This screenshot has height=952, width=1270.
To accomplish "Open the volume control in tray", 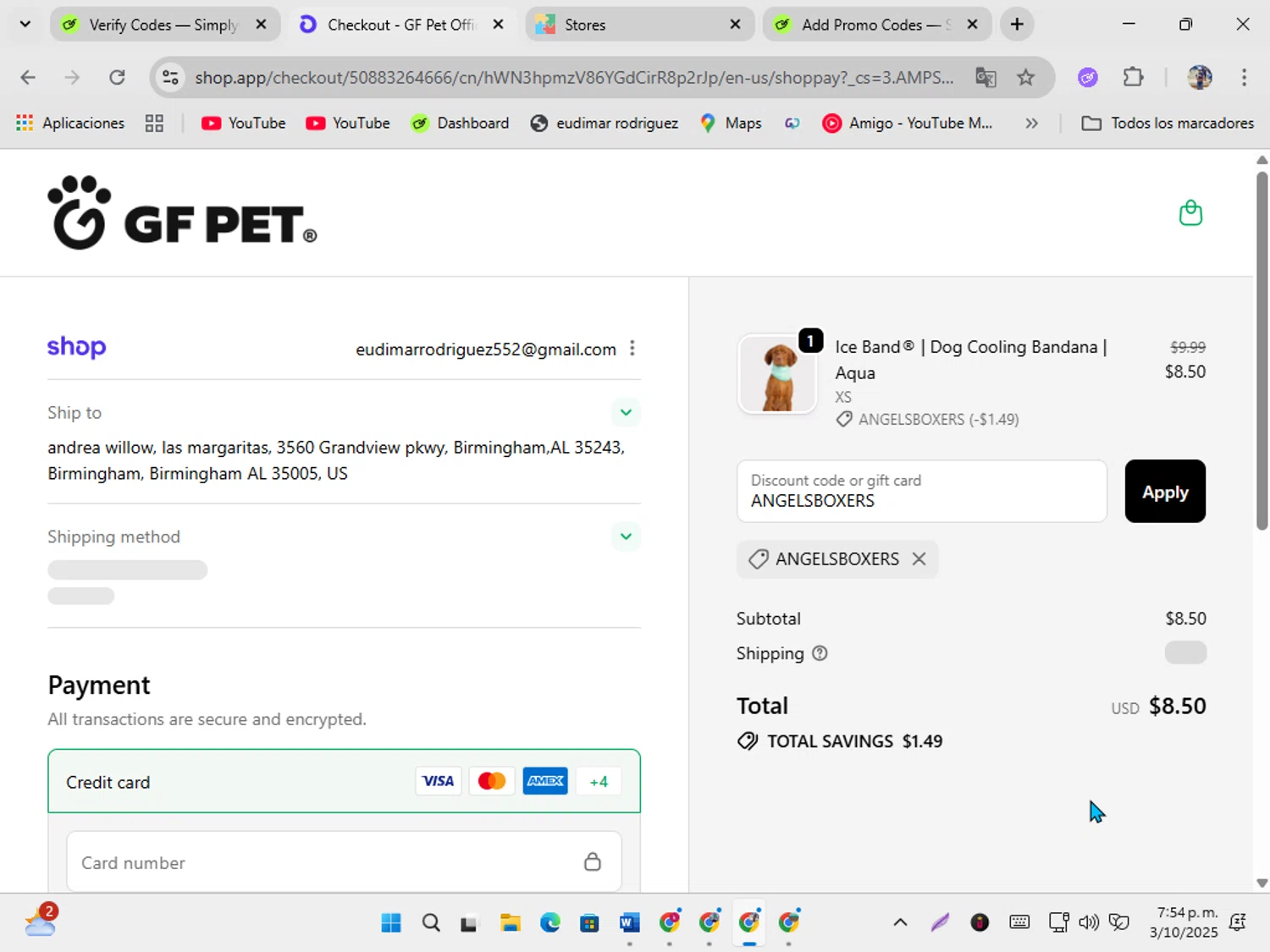I will (1089, 922).
